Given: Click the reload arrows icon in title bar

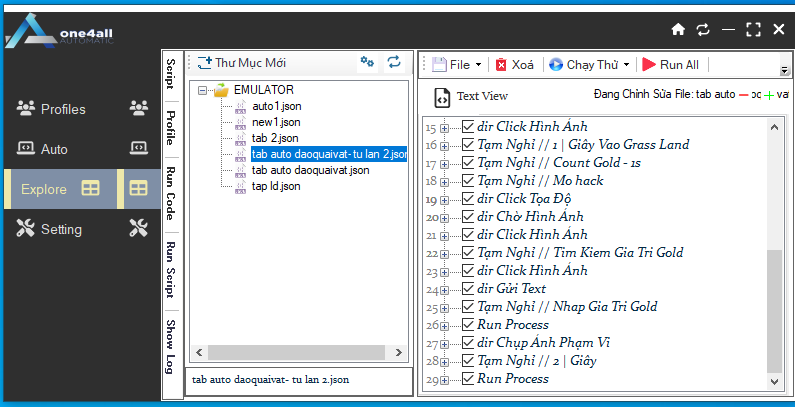Looking at the screenshot, I should point(703,29).
